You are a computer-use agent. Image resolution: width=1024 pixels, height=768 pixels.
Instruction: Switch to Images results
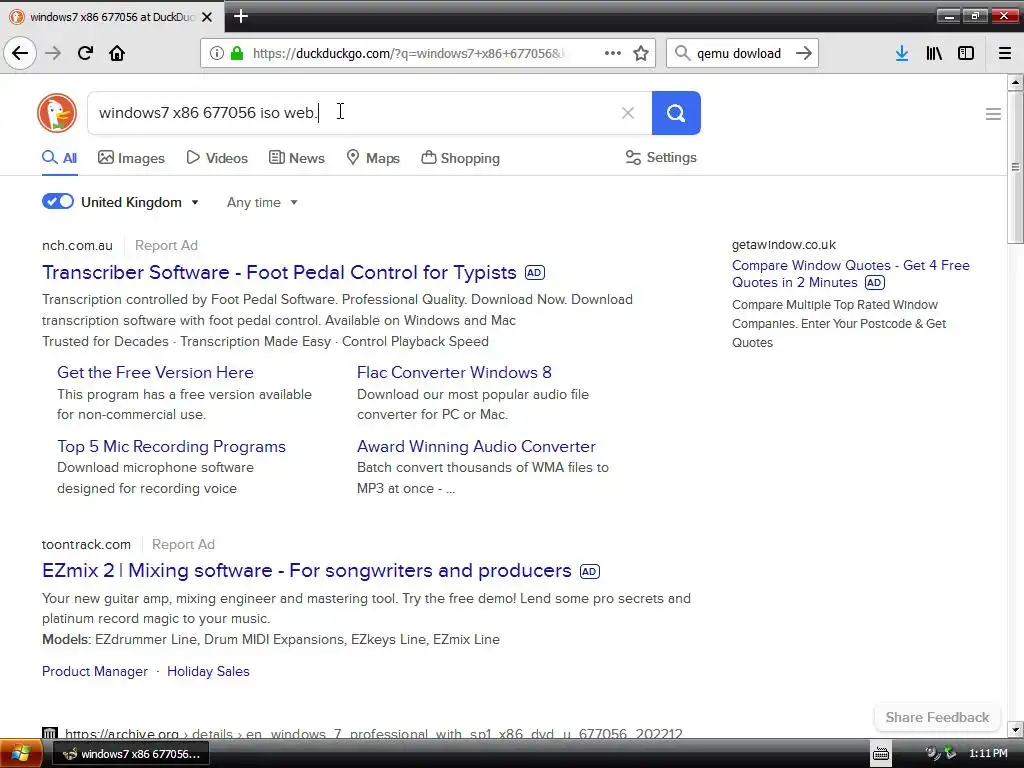coord(131,158)
